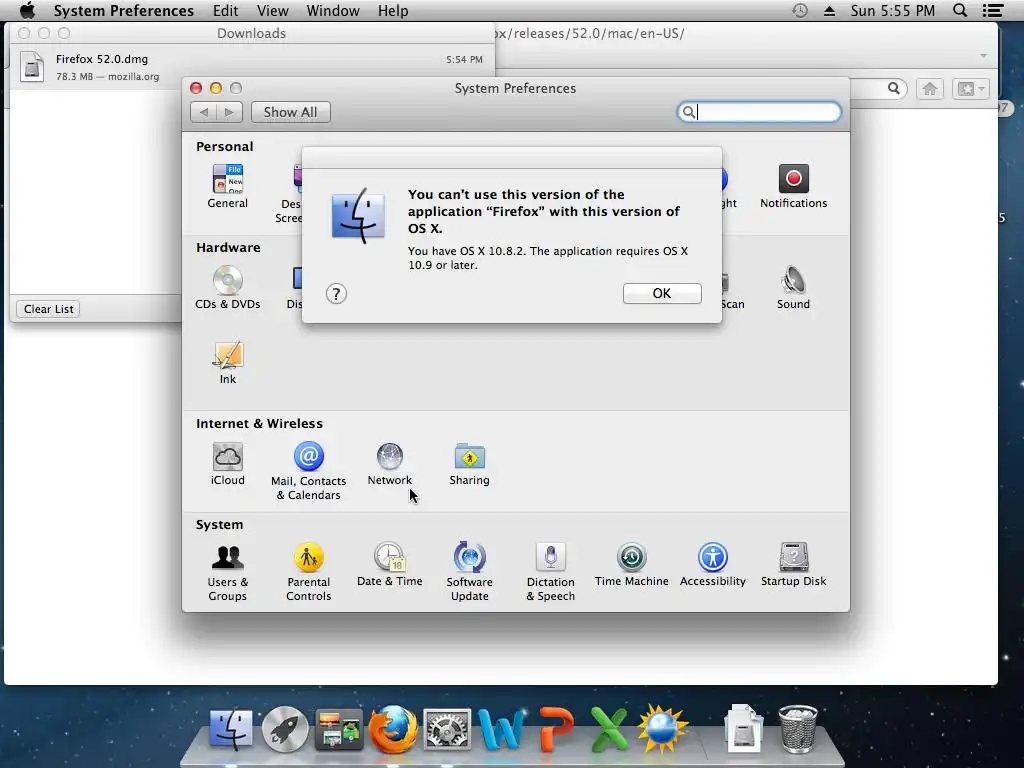
Task: Select Firefox 52.0.dmg in Downloads
Action: (x=252, y=67)
